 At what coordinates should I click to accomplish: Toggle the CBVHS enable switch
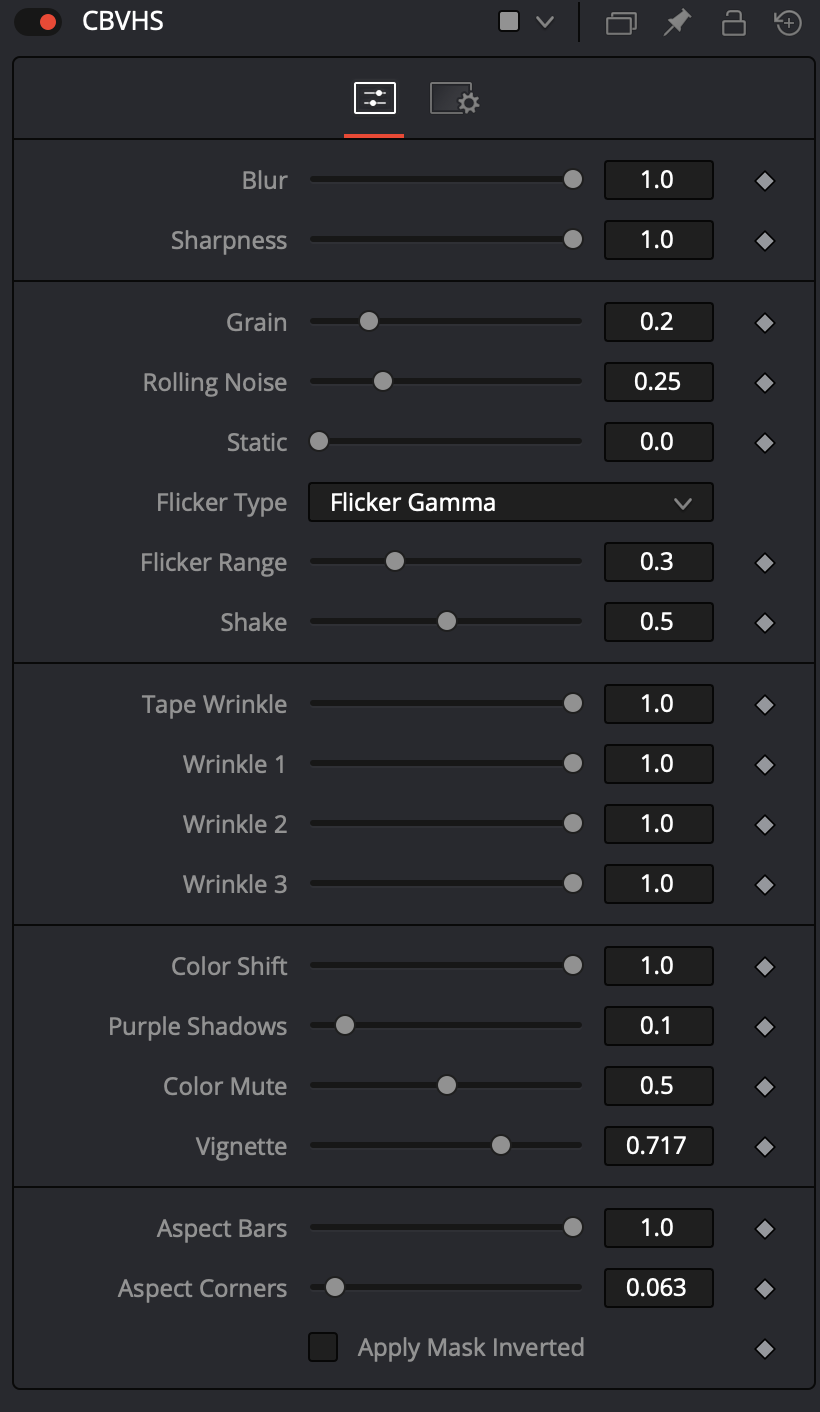tap(39, 22)
